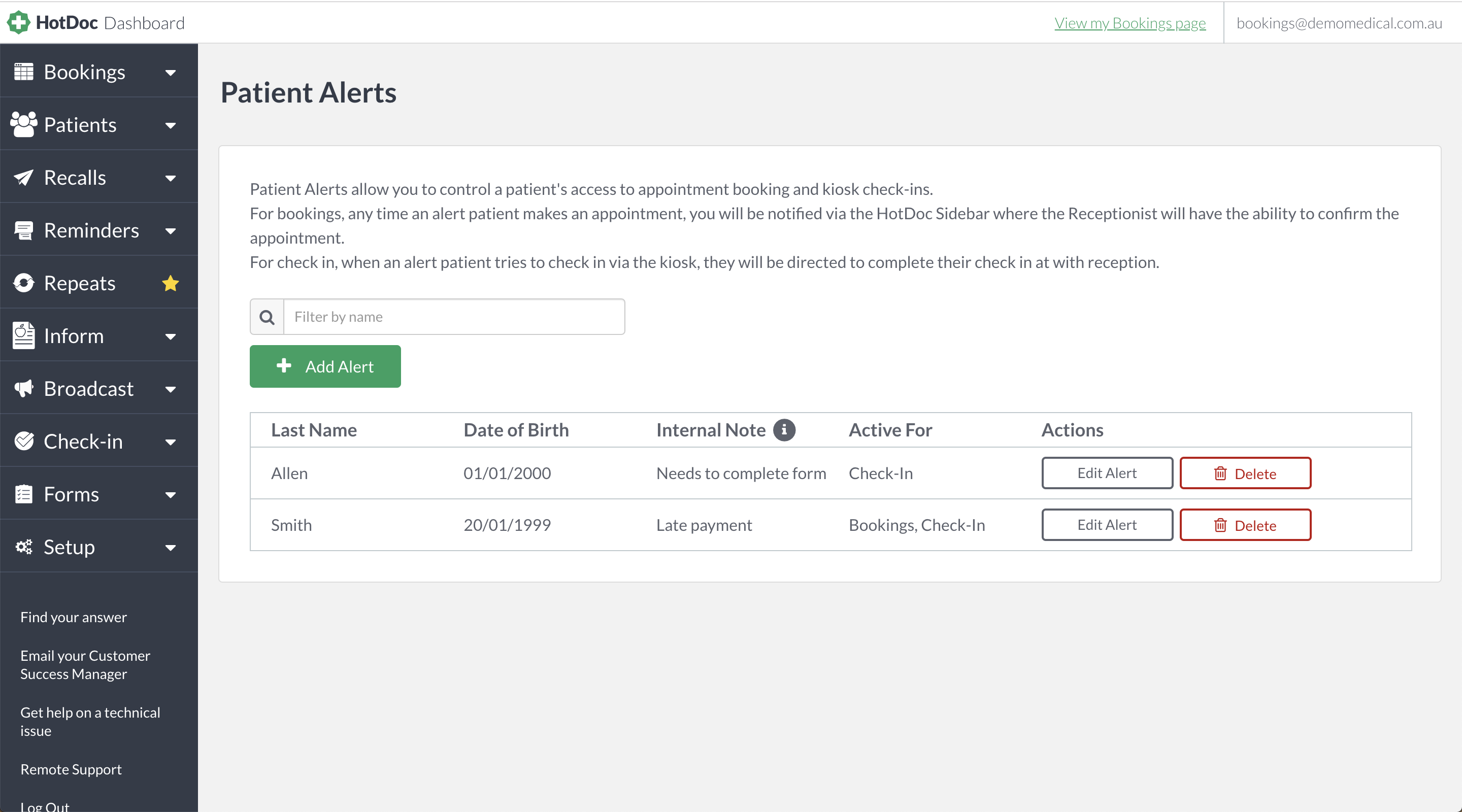Open the Forms sidebar menu

99,494
